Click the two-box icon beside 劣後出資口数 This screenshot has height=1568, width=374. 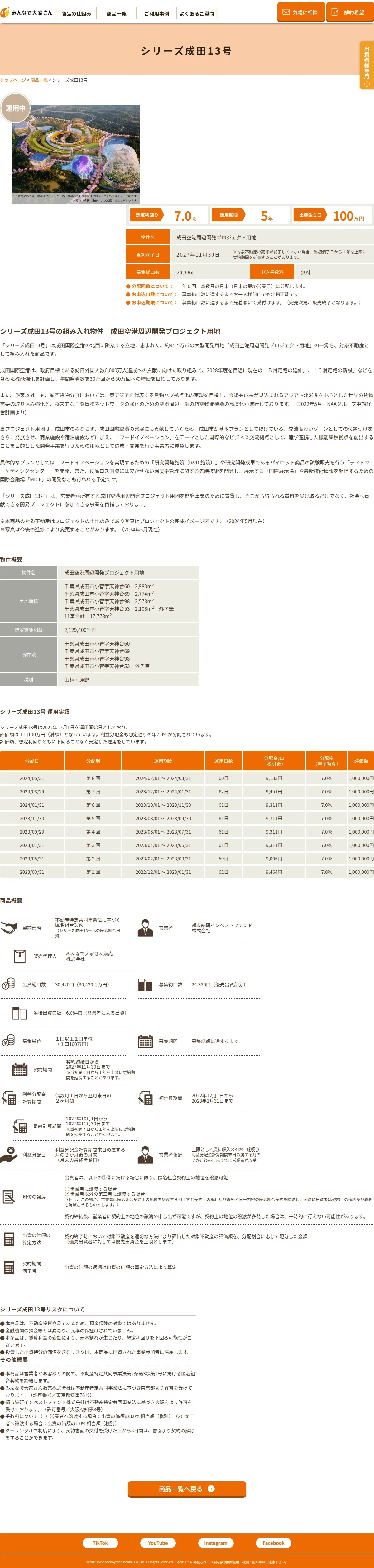point(19,1013)
